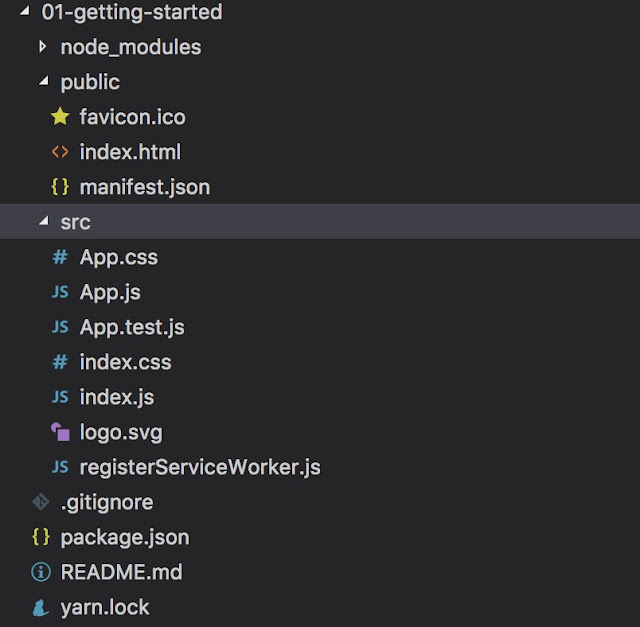
Task: Collapse the 01-getting-started root folder arrow
Action: click(x=24, y=11)
